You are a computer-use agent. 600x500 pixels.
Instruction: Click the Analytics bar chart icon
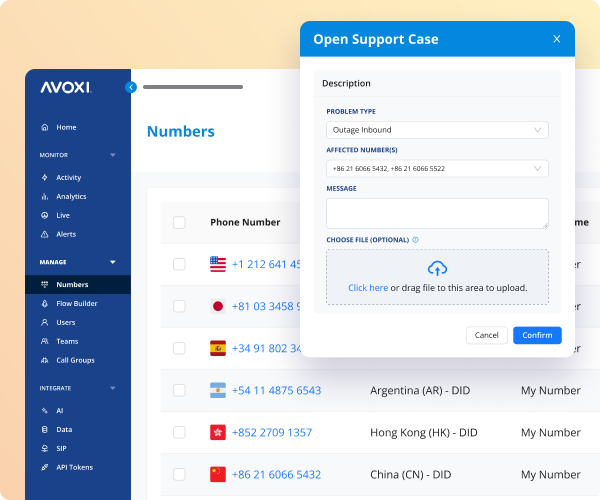[45, 197]
